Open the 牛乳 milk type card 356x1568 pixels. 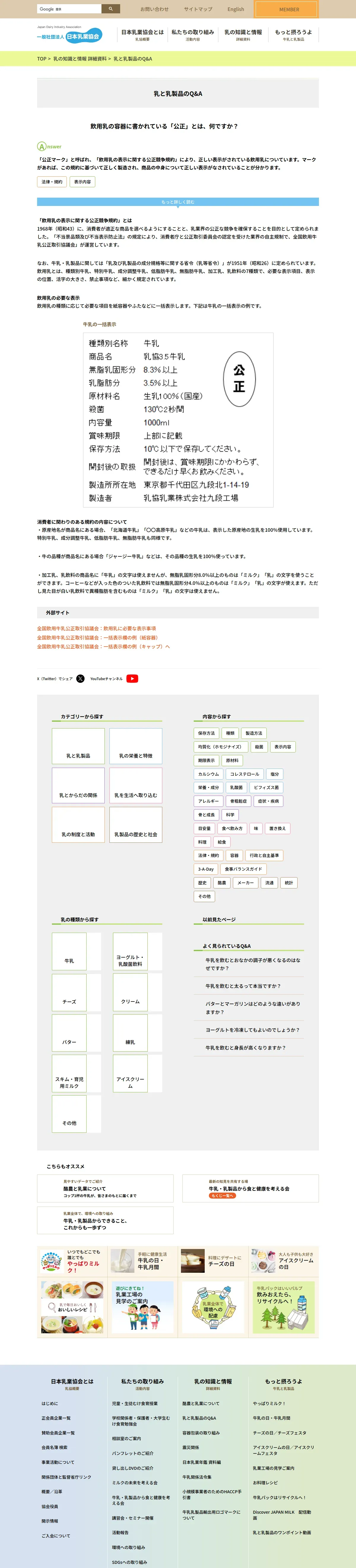point(69,951)
